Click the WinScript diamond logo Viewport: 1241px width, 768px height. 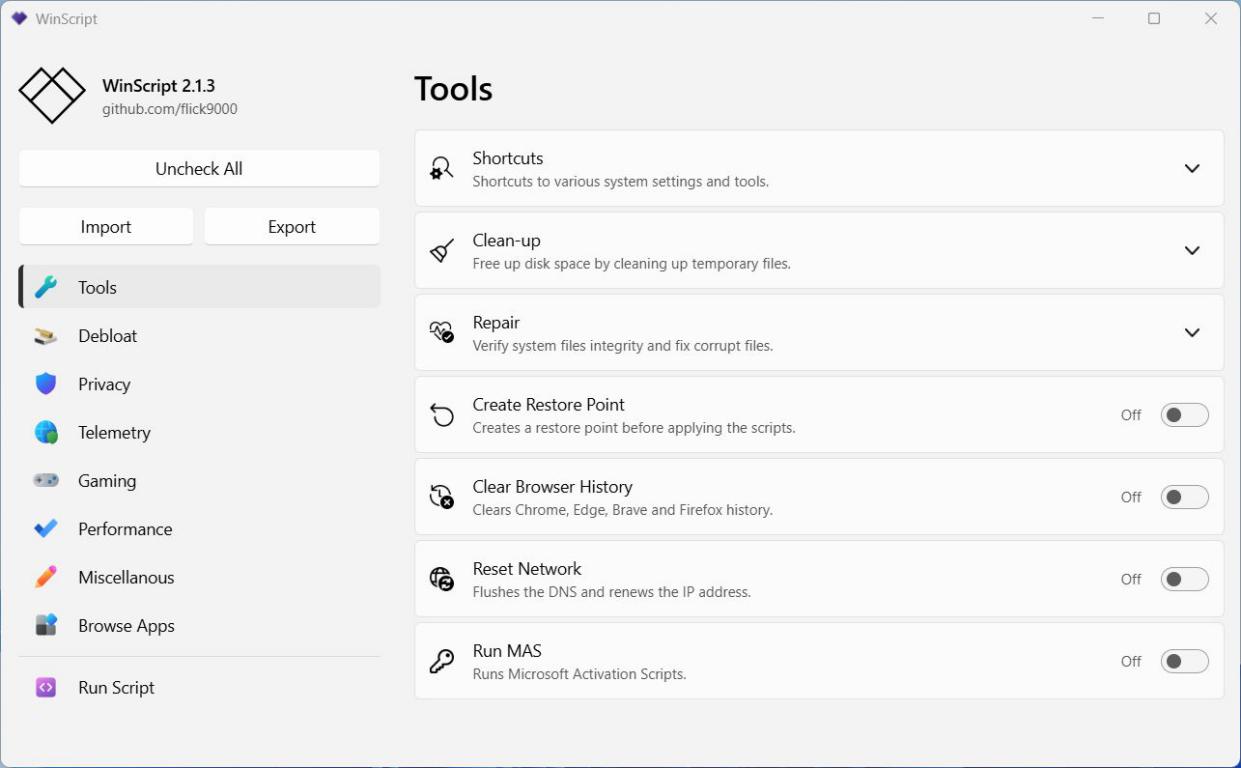(52, 96)
